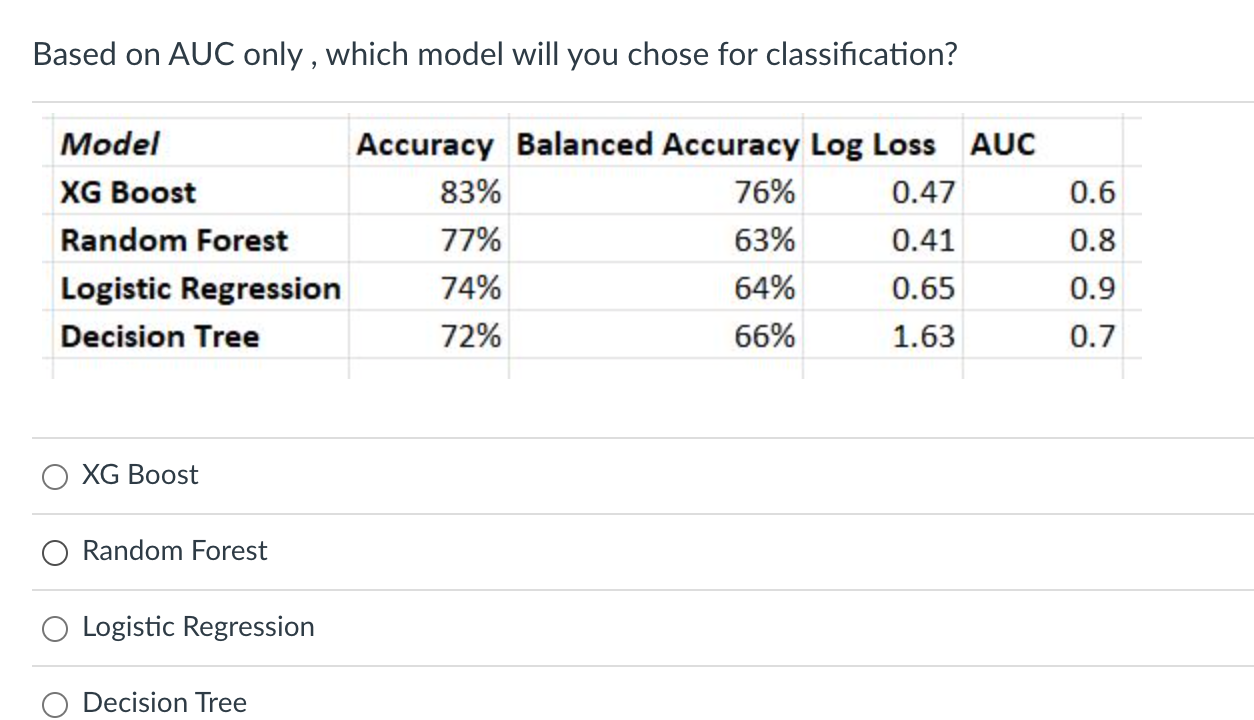Click the Accuracy column header
This screenshot has width=1254, height=720.
coord(426,144)
